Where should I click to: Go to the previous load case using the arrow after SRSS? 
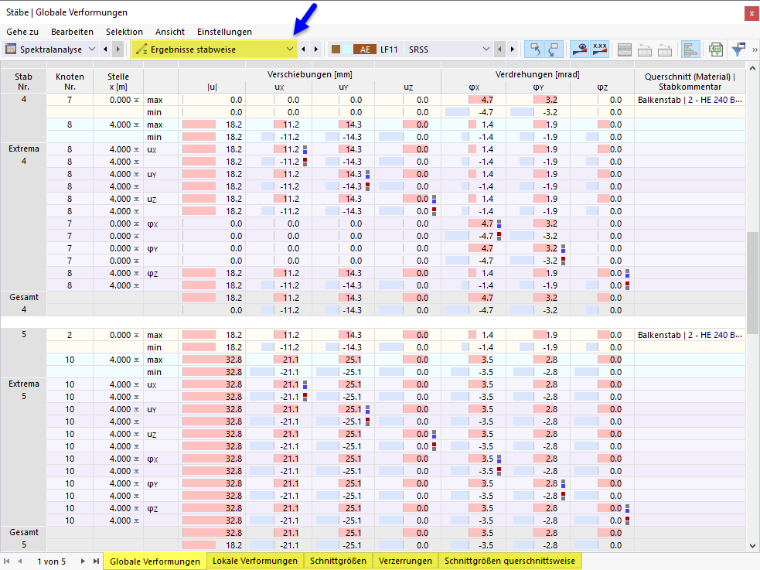(x=500, y=49)
